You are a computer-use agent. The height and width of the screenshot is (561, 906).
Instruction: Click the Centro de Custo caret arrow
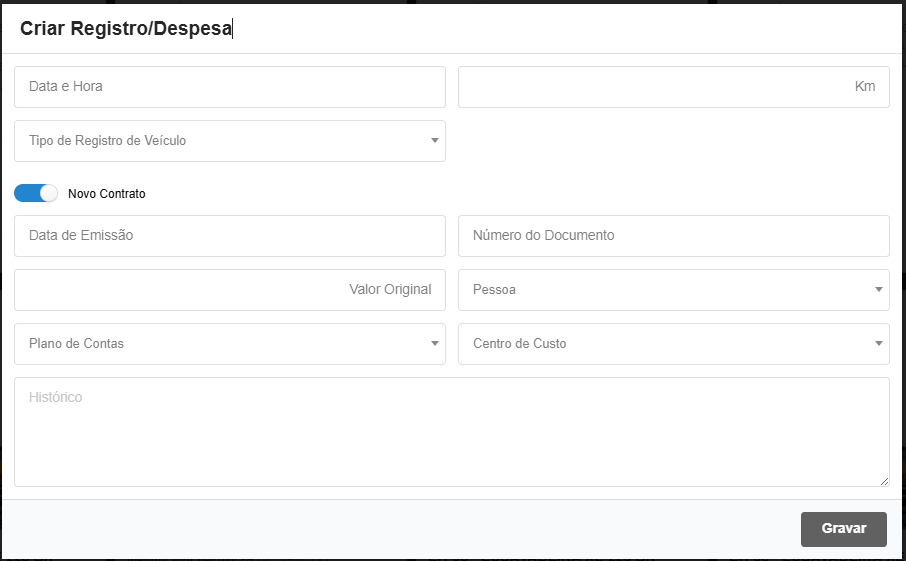coord(879,344)
